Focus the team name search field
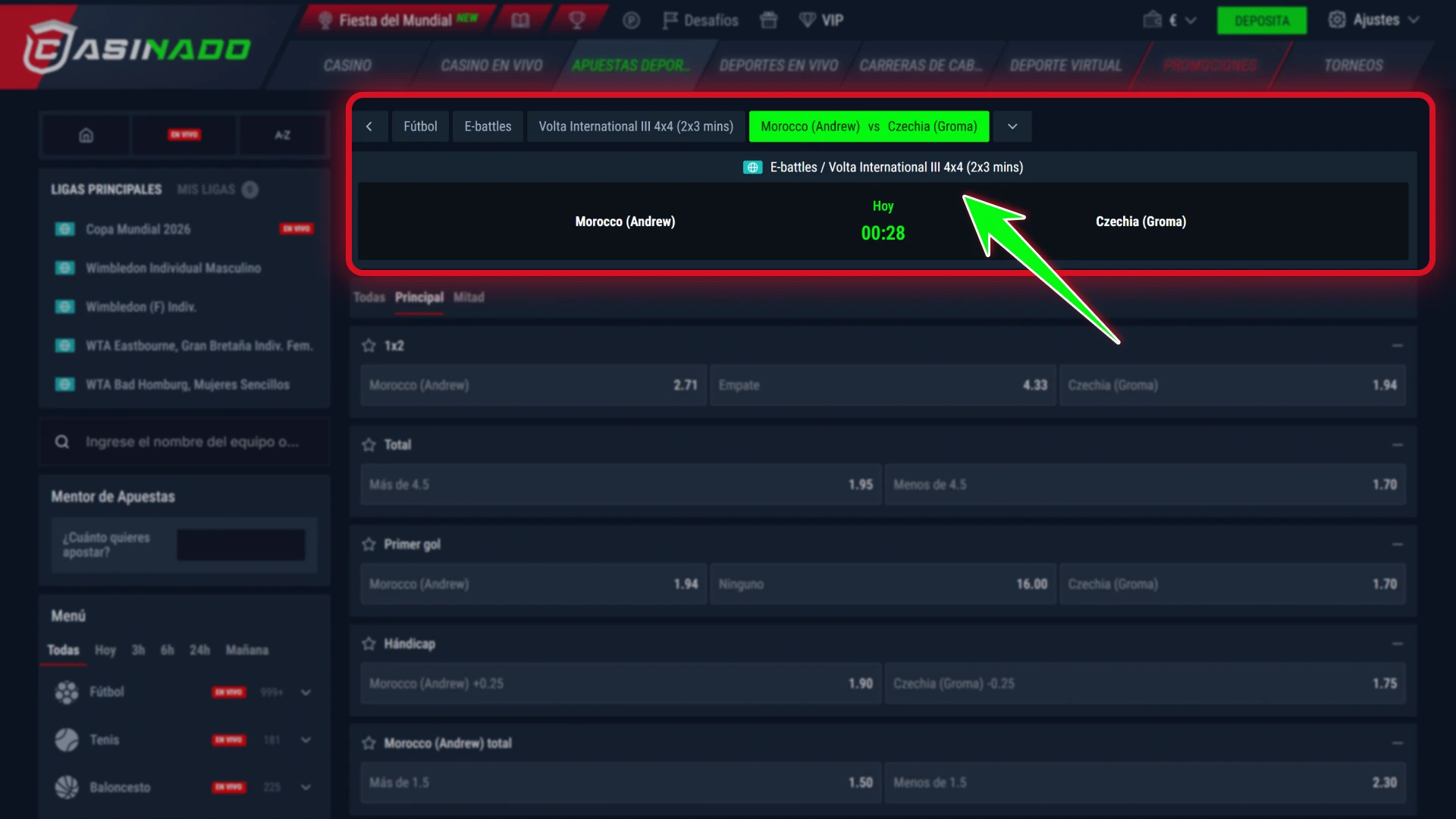This screenshot has height=819, width=1456. 184,441
